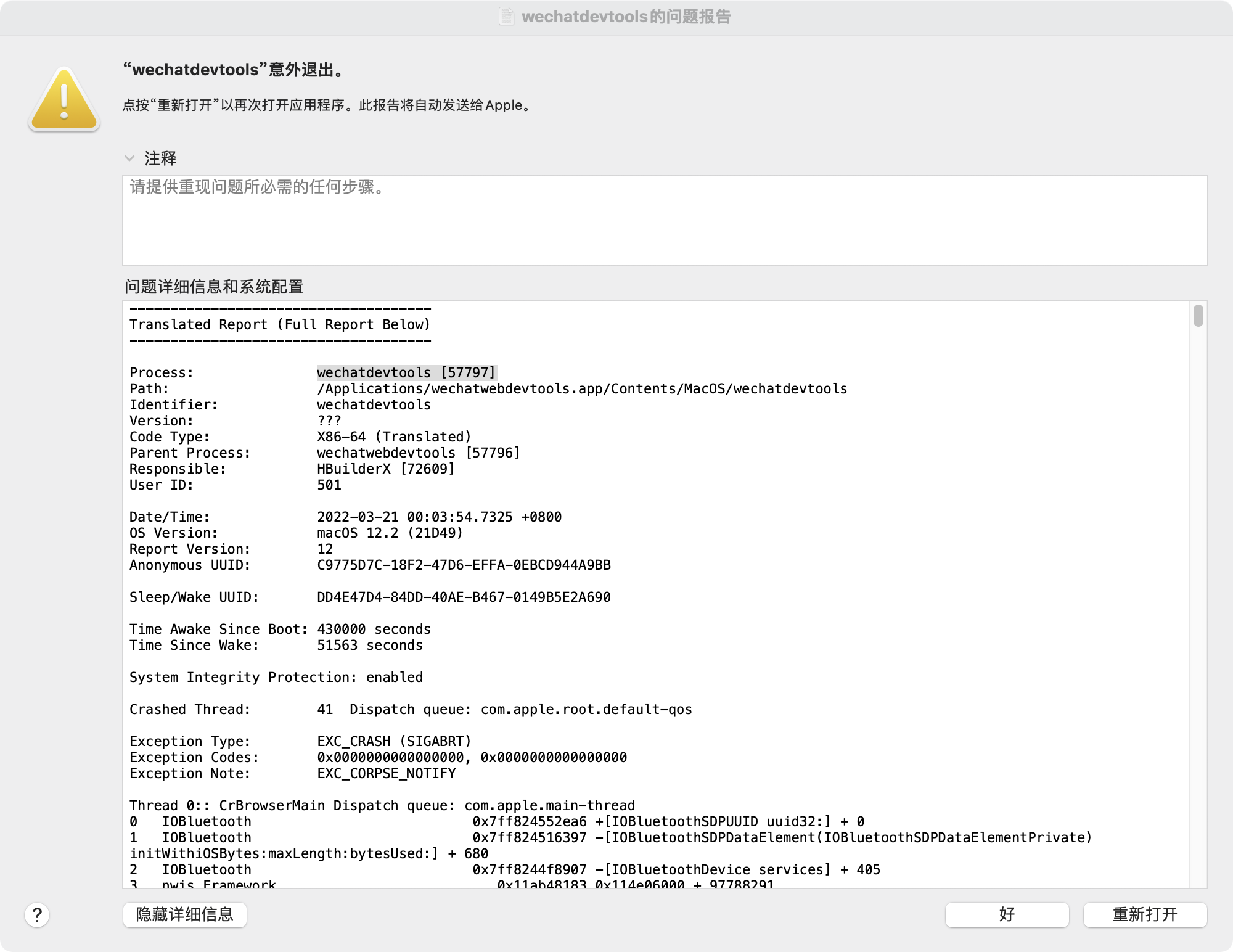This screenshot has width=1233, height=952.
Task: Click the 问题详细信息和系统配置 heading
Action: 214,287
